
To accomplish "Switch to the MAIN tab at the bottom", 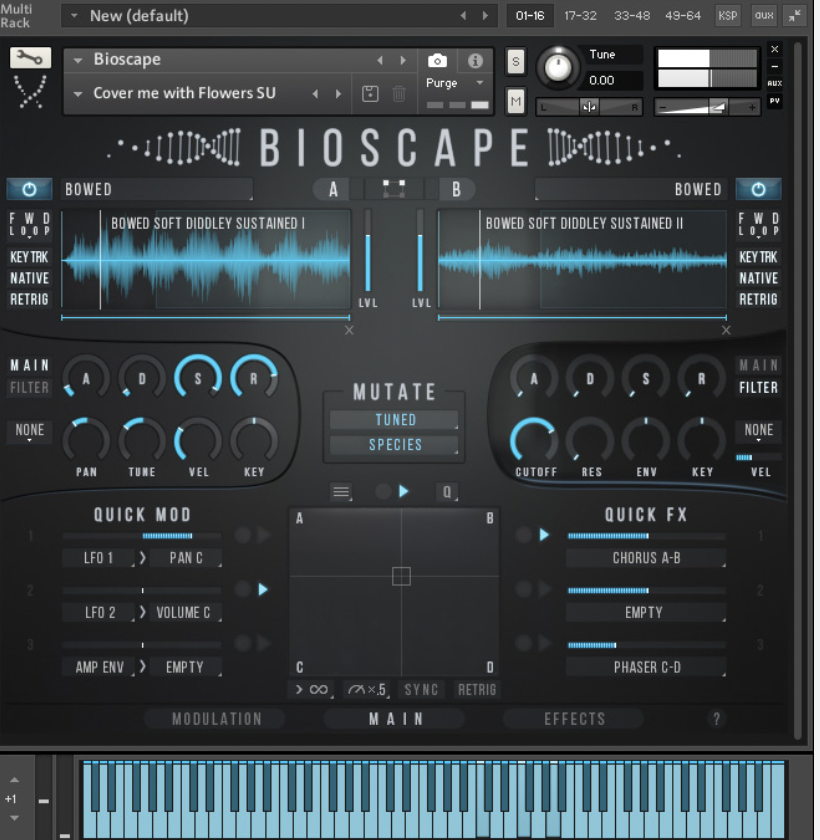I will pyautogui.click(x=396, y=718).
